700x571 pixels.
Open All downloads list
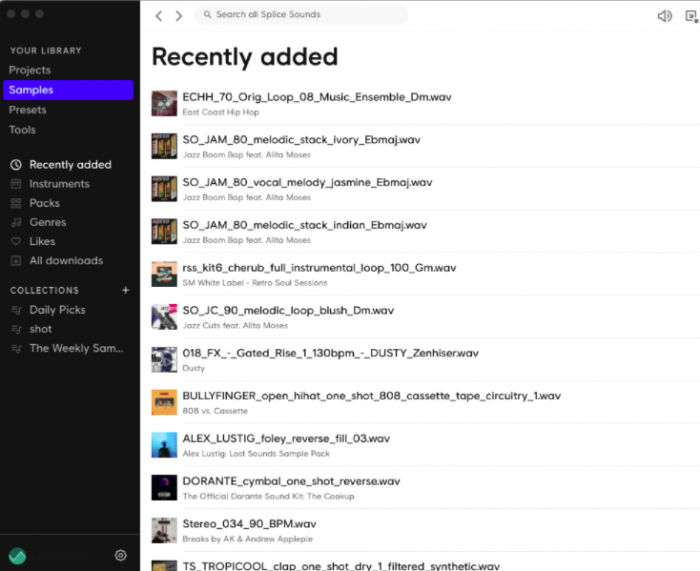coord(66,260)
